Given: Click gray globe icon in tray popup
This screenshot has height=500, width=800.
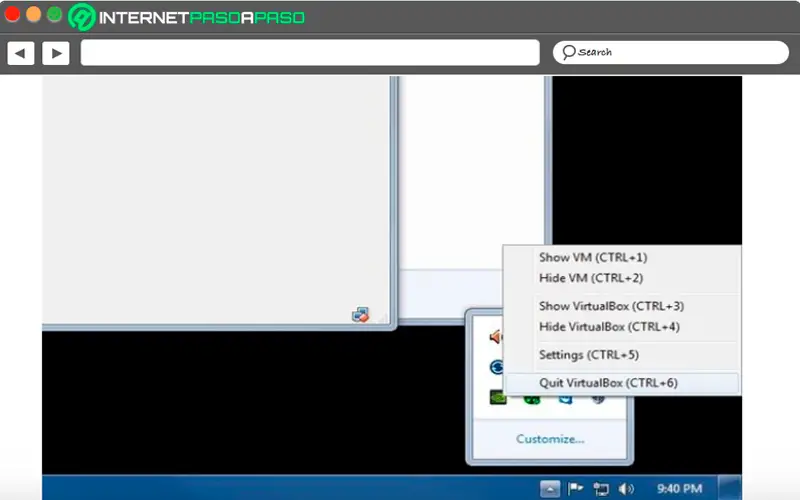Looking at the screenshot, I should point(598,399).
